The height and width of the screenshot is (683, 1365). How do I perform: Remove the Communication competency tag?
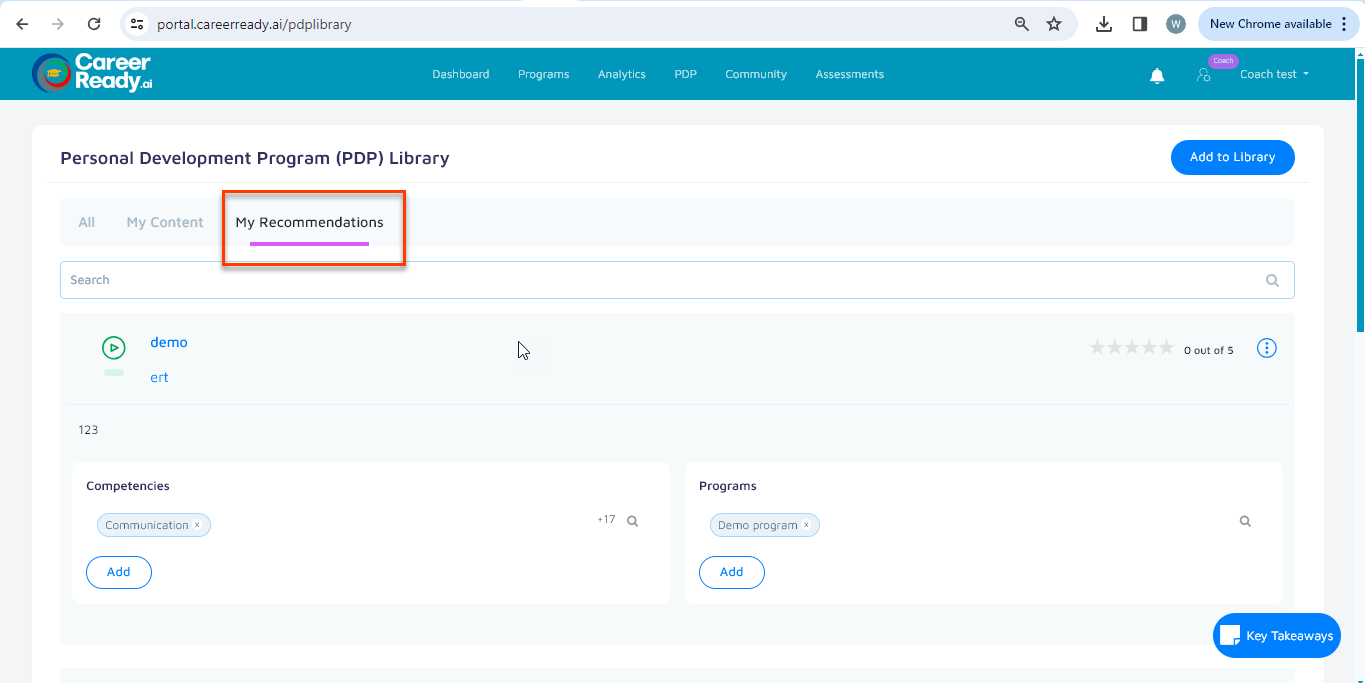[x=197, y=525]
